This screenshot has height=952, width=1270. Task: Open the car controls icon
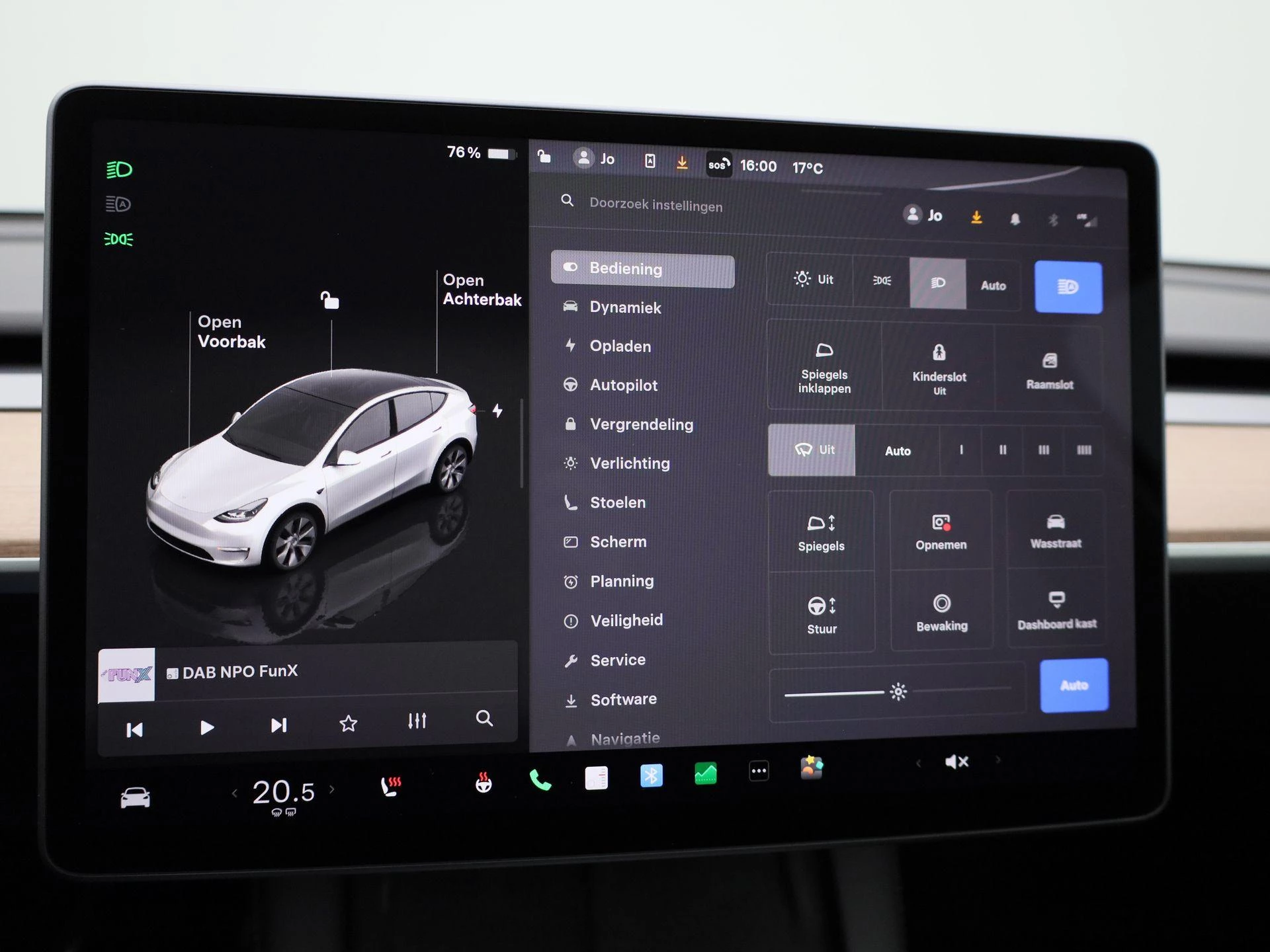coord(135,798)
